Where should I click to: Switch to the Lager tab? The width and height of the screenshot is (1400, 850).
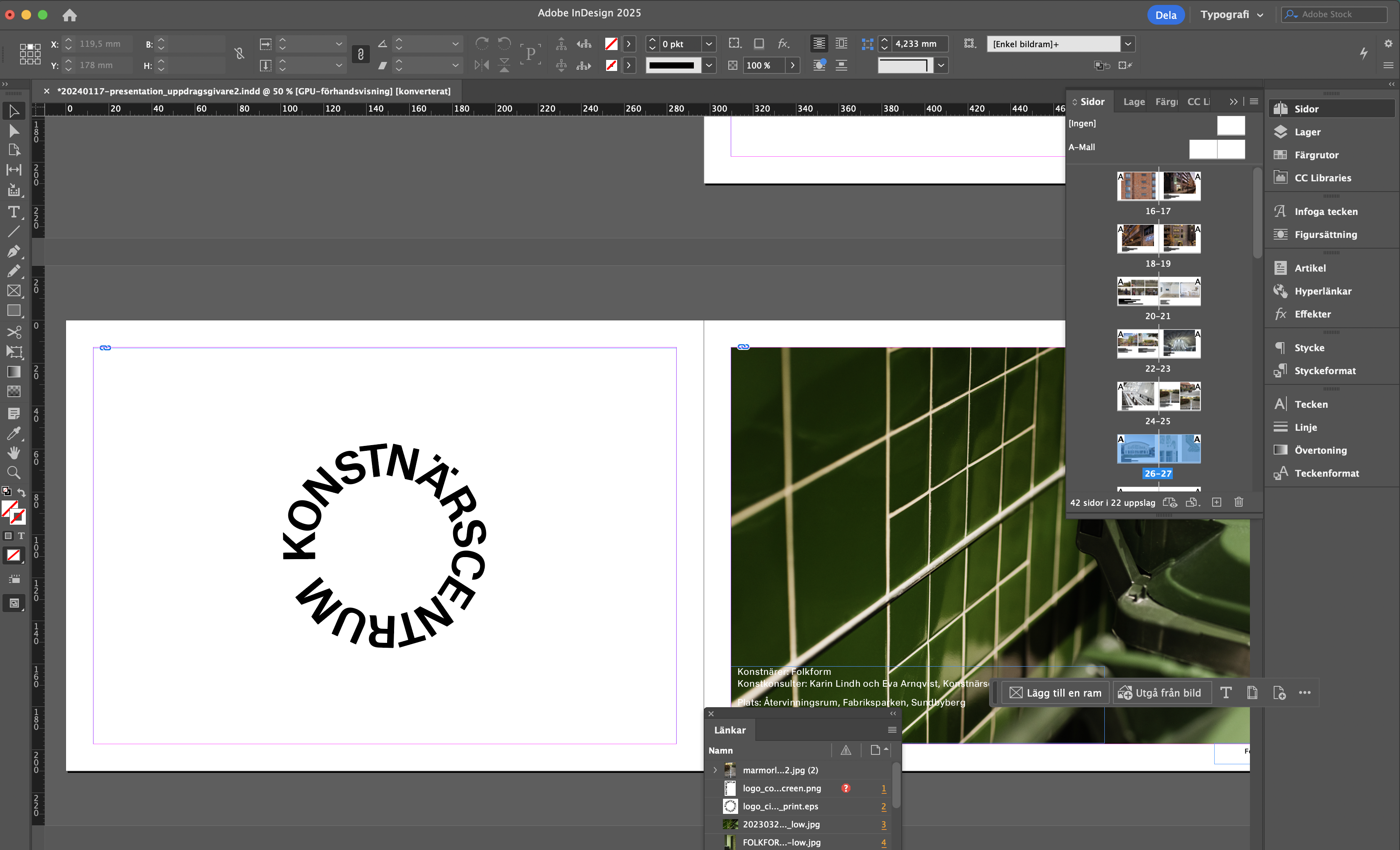click(1133, 102)
